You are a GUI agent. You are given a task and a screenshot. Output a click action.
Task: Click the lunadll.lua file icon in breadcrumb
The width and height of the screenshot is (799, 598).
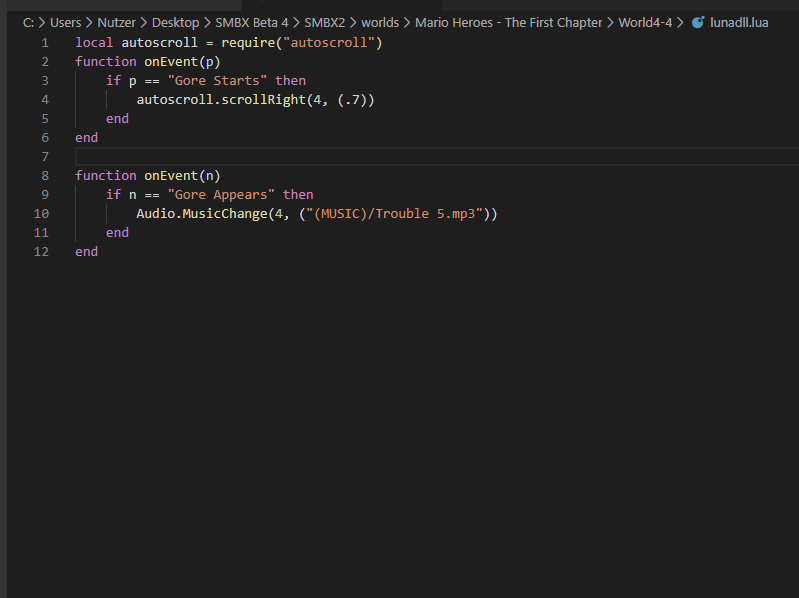click(698, 22)
